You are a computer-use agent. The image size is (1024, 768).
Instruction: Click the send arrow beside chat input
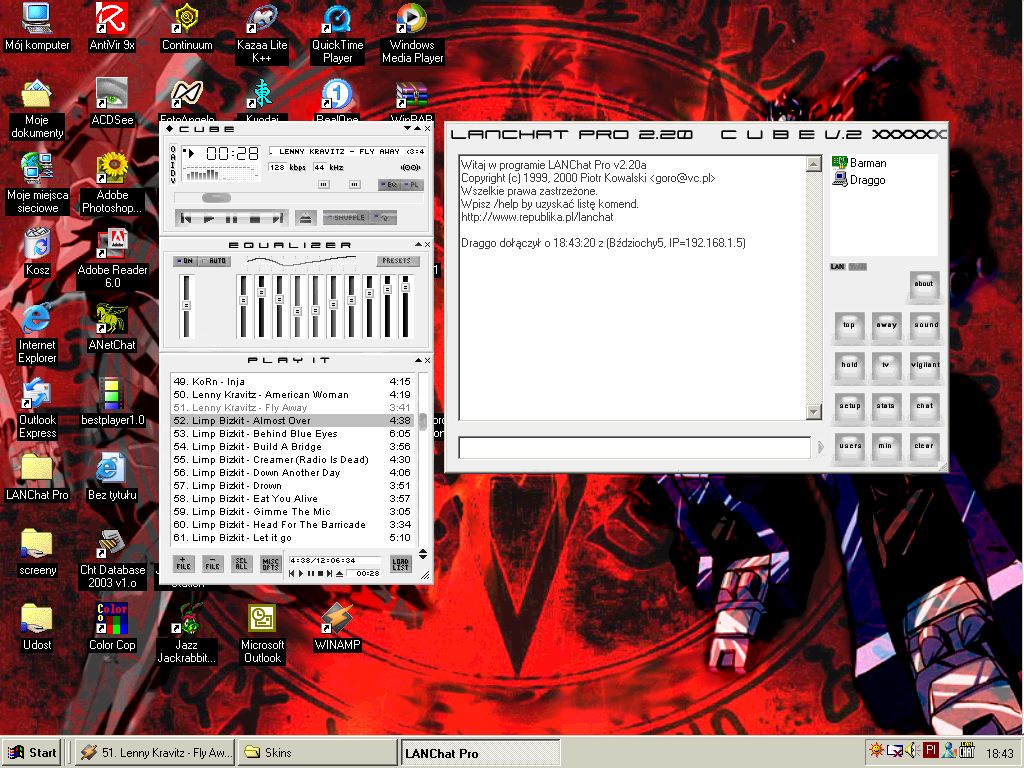pyautogui.click(x=821, y=447)
